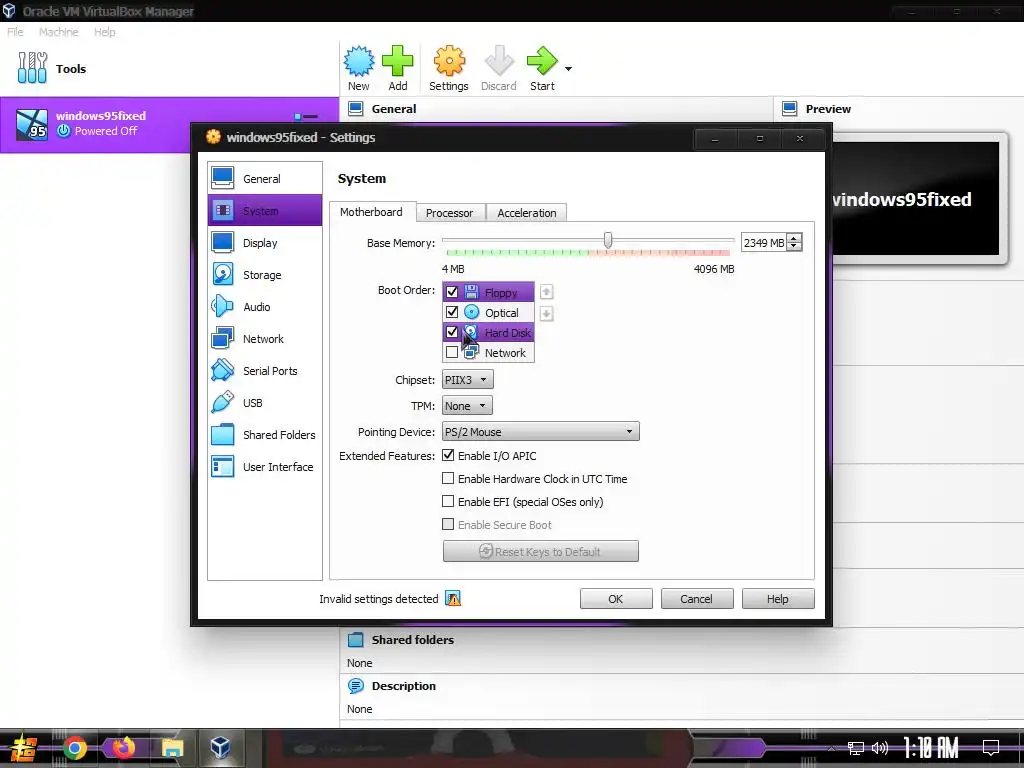The width and height of the screenshot is (1024, 768).
Task: Click the New virtual machine icon
Action: (359, 61)
